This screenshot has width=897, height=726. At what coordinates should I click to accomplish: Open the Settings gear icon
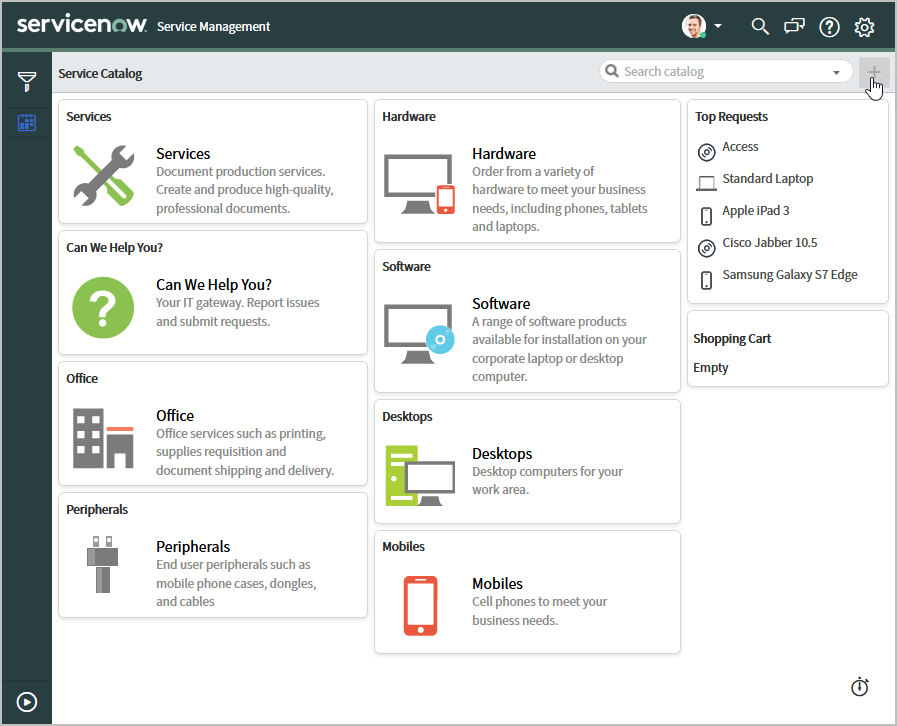coord(865,27)
